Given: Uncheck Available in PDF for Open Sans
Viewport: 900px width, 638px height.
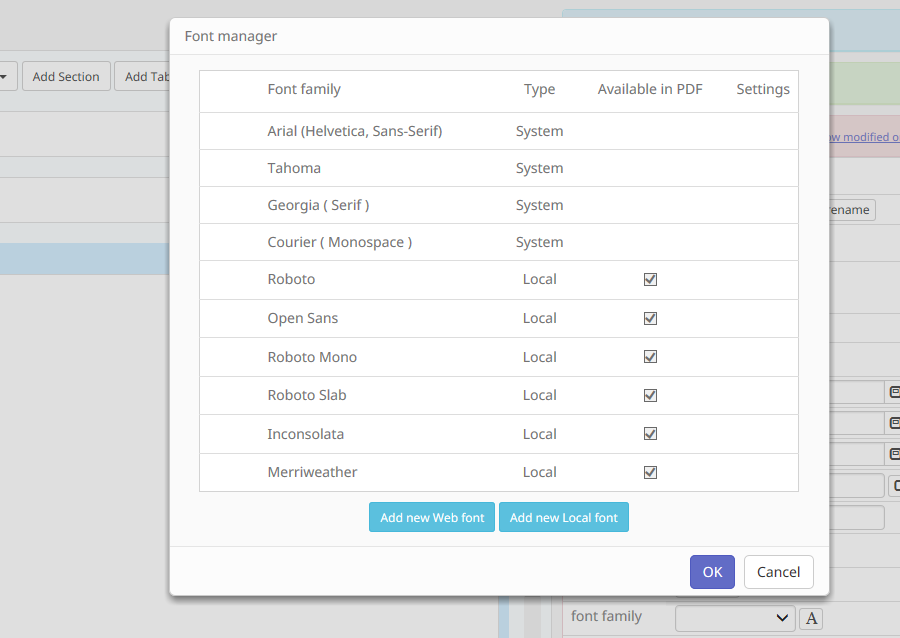Looking at the screenshot, I should click(650, 318).
